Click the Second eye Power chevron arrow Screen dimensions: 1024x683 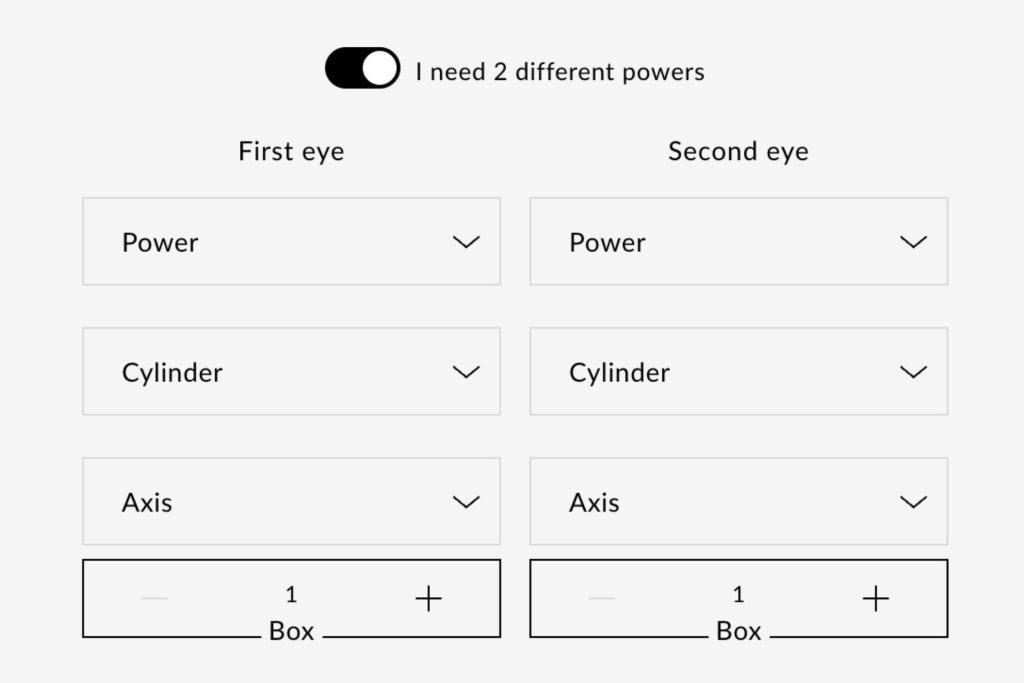coord(913,242)
